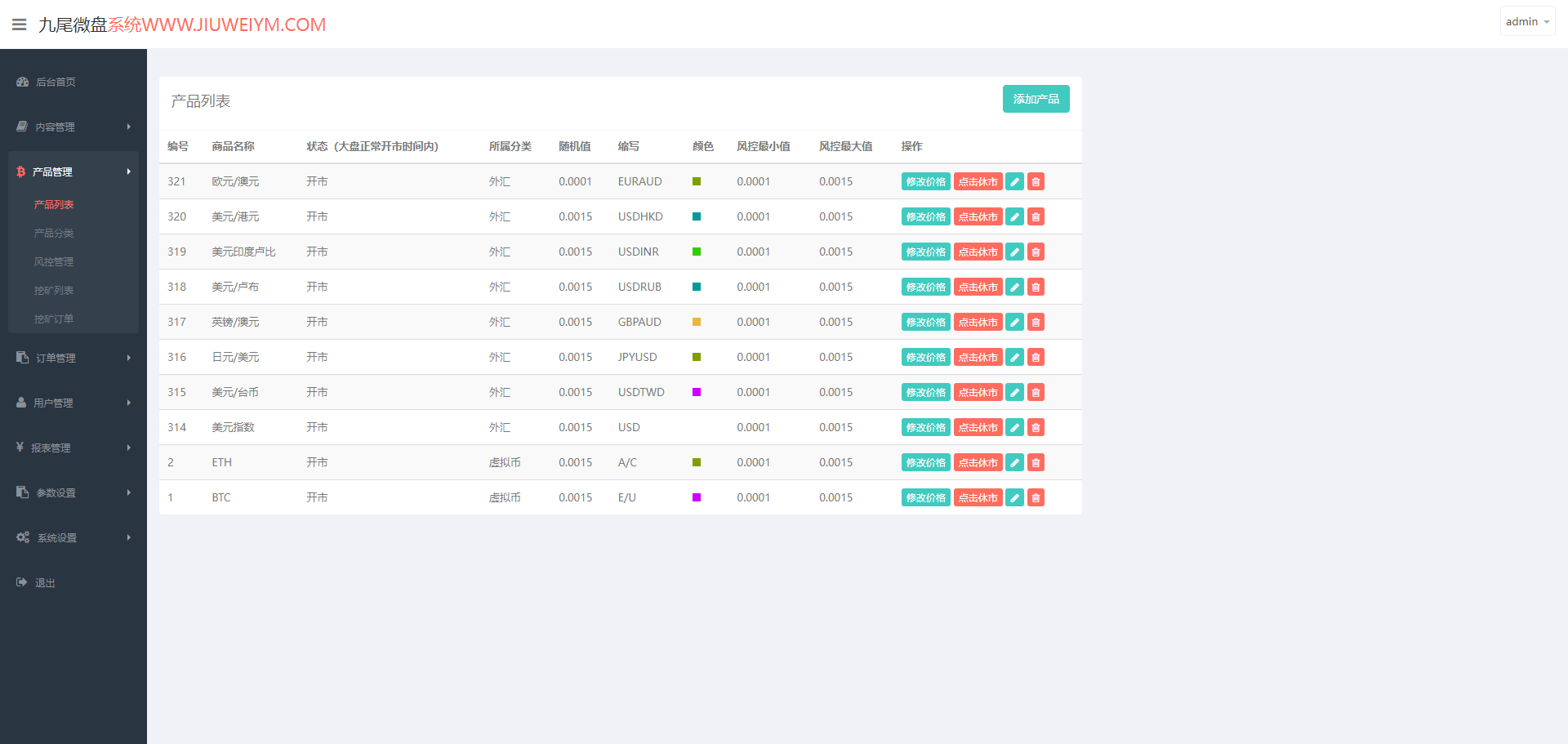Click the logout icon beside 退出
Image resolution: width=1568 pixels, height=744 pixels.
pyautogui.click(x=22, y=582)
